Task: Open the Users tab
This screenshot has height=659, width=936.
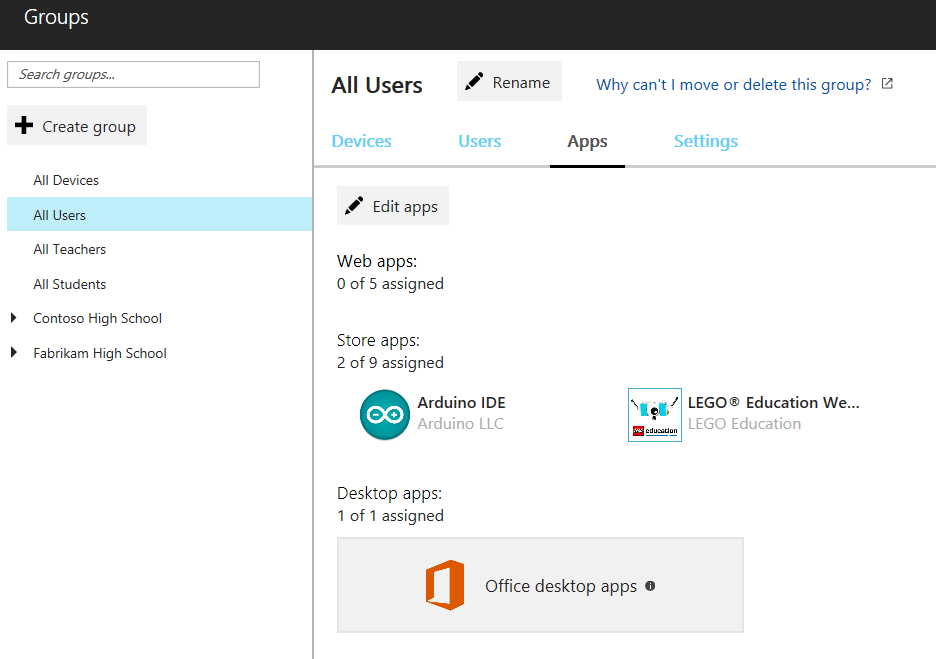Action: (x=479, y=141)
